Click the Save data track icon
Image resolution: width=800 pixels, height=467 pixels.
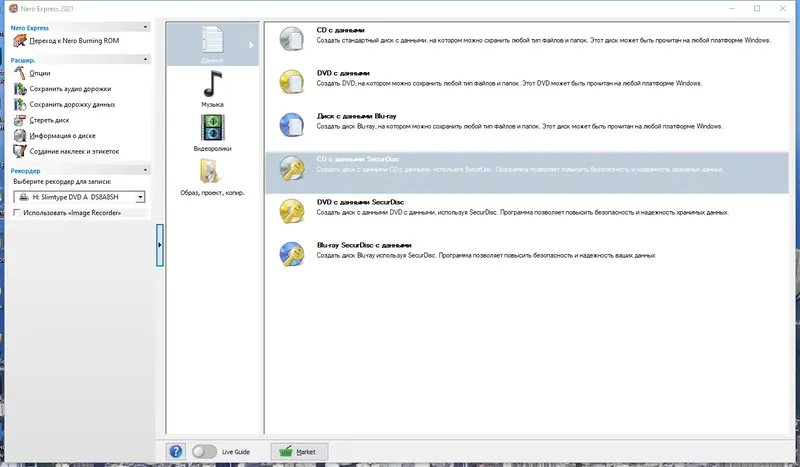(19, 105)
